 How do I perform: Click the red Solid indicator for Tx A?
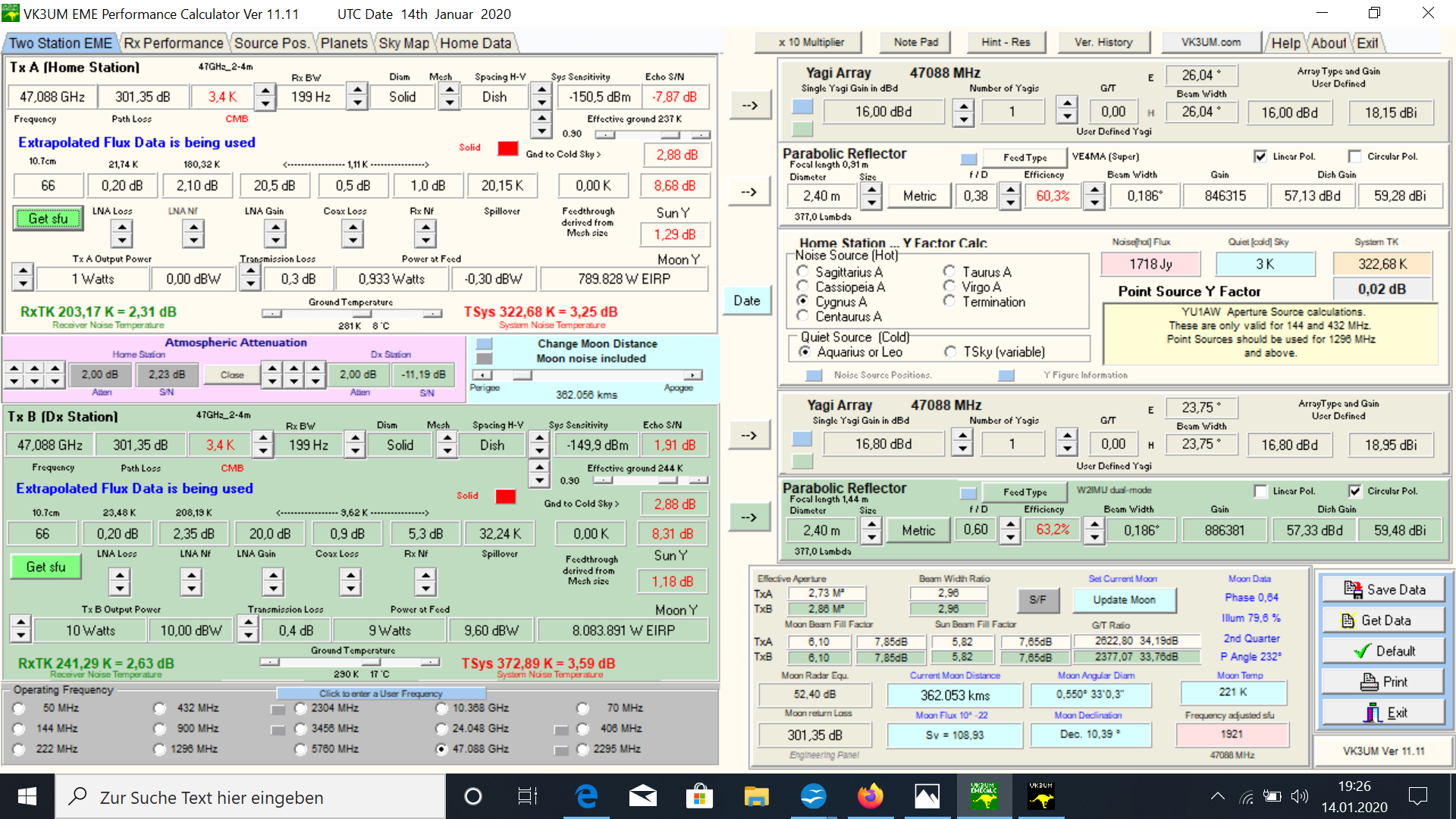coord(507,149)
